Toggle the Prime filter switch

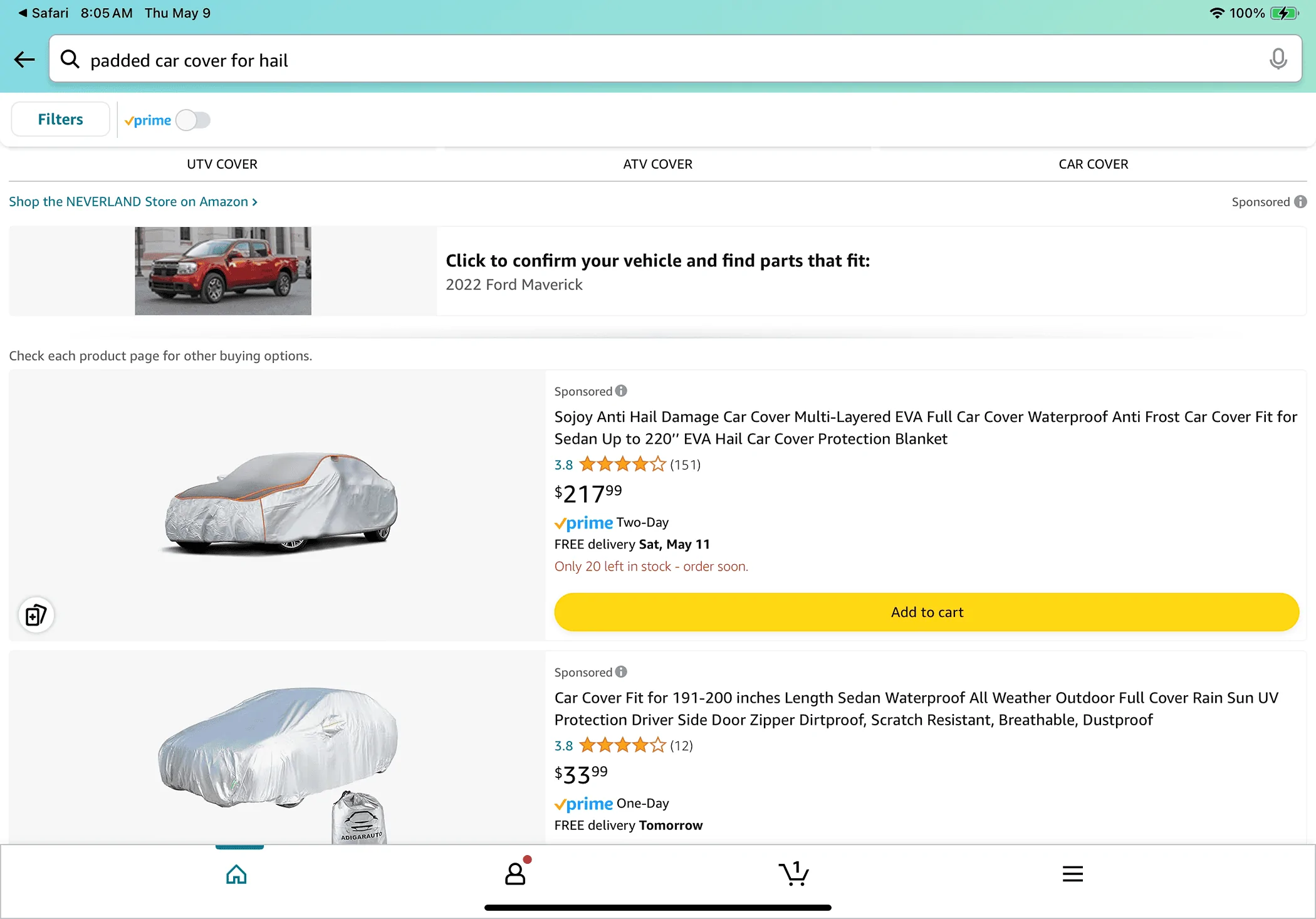coord(193,120)
